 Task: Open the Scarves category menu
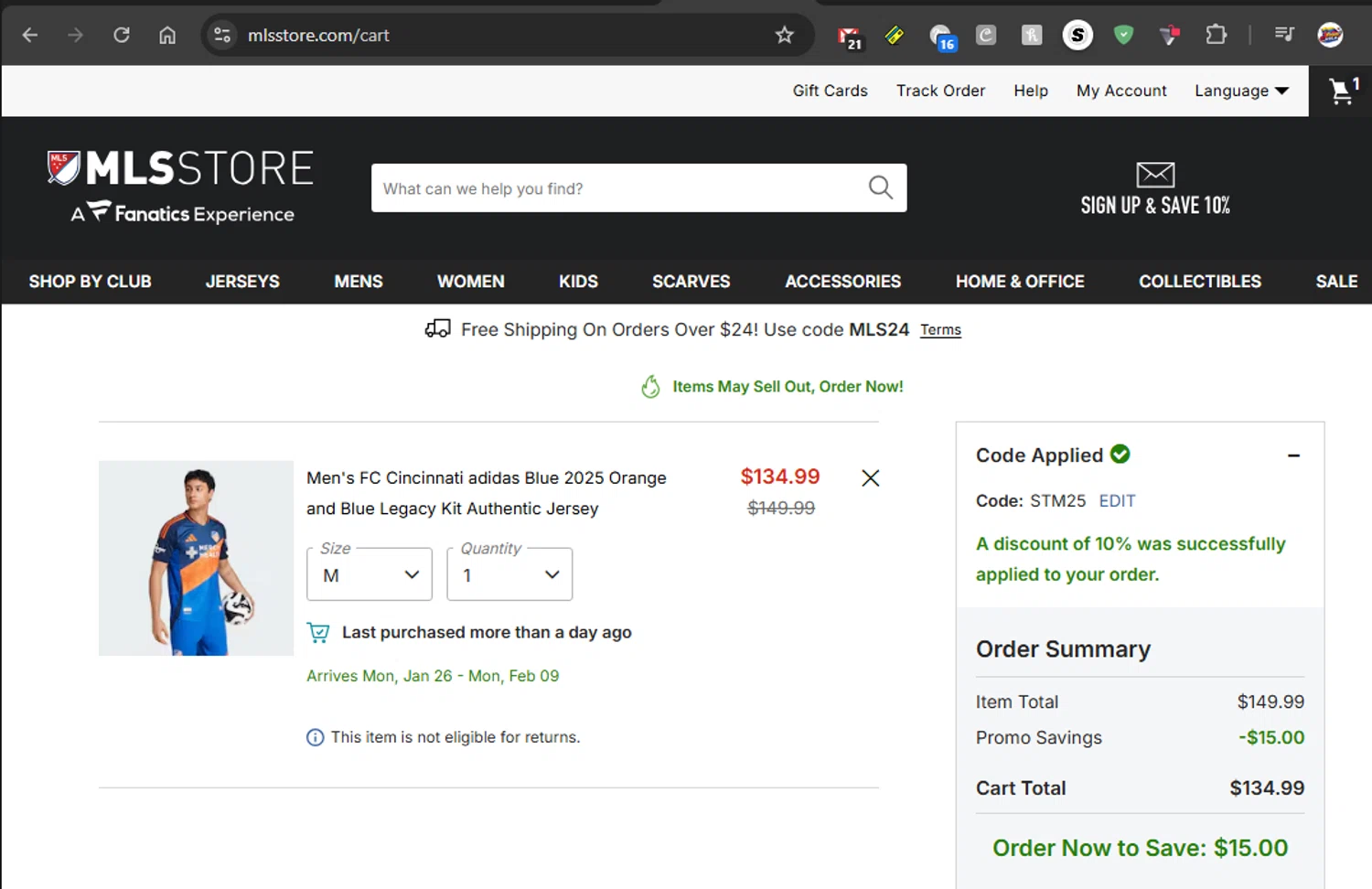pyautogui.click(x=691, y=282)
